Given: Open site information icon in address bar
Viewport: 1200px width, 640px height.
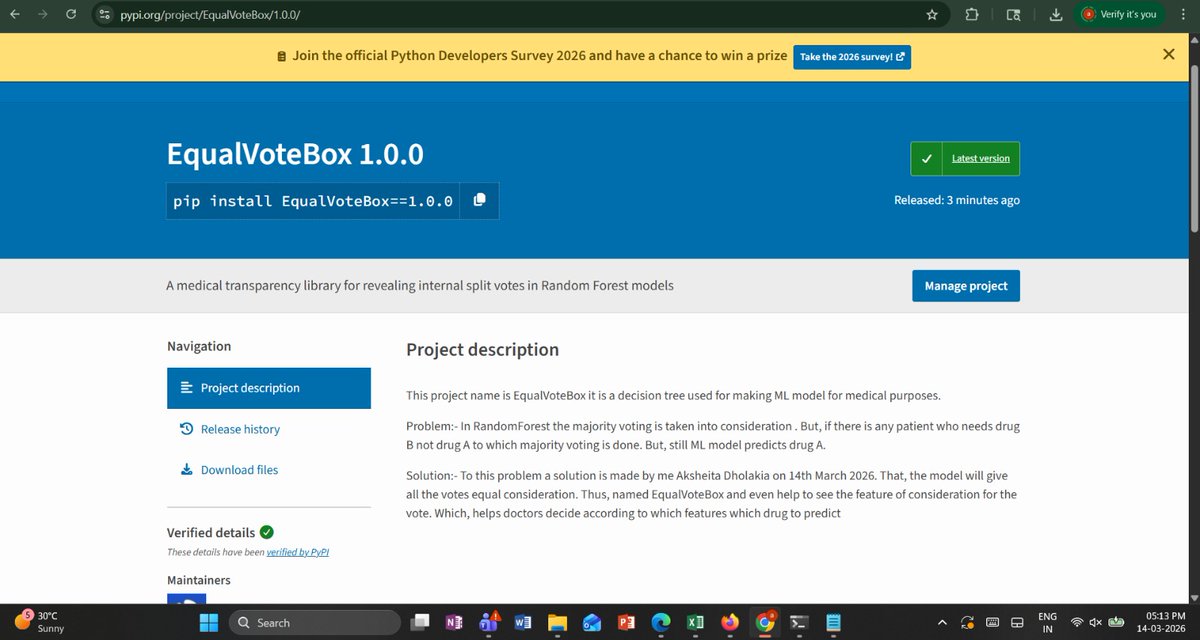Looking at the screenshot, I should 103,15.
